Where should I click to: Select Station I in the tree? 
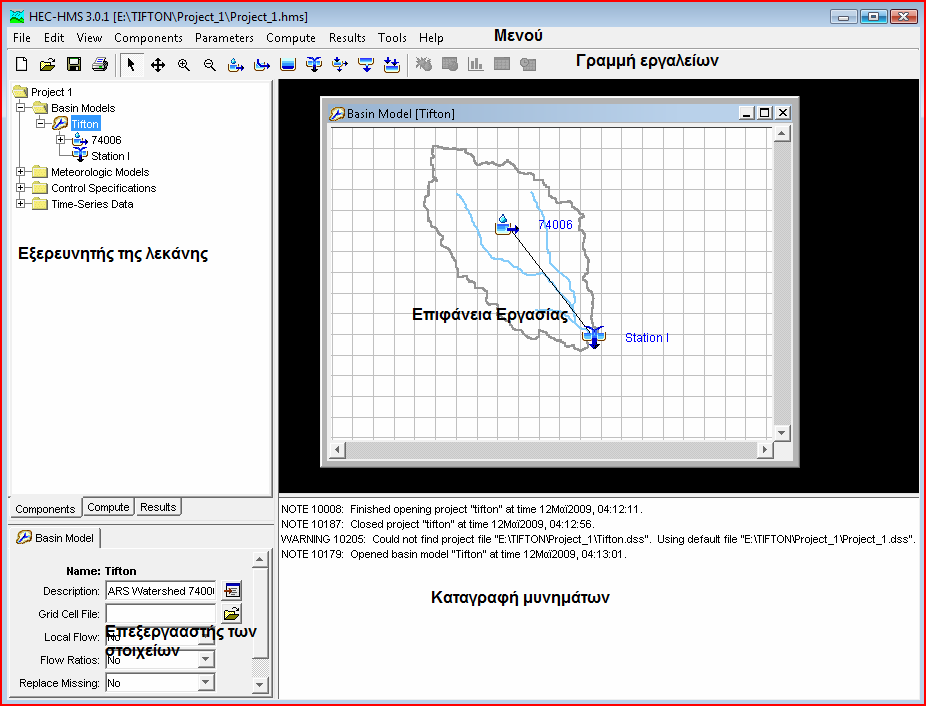(x=110, y=156)
